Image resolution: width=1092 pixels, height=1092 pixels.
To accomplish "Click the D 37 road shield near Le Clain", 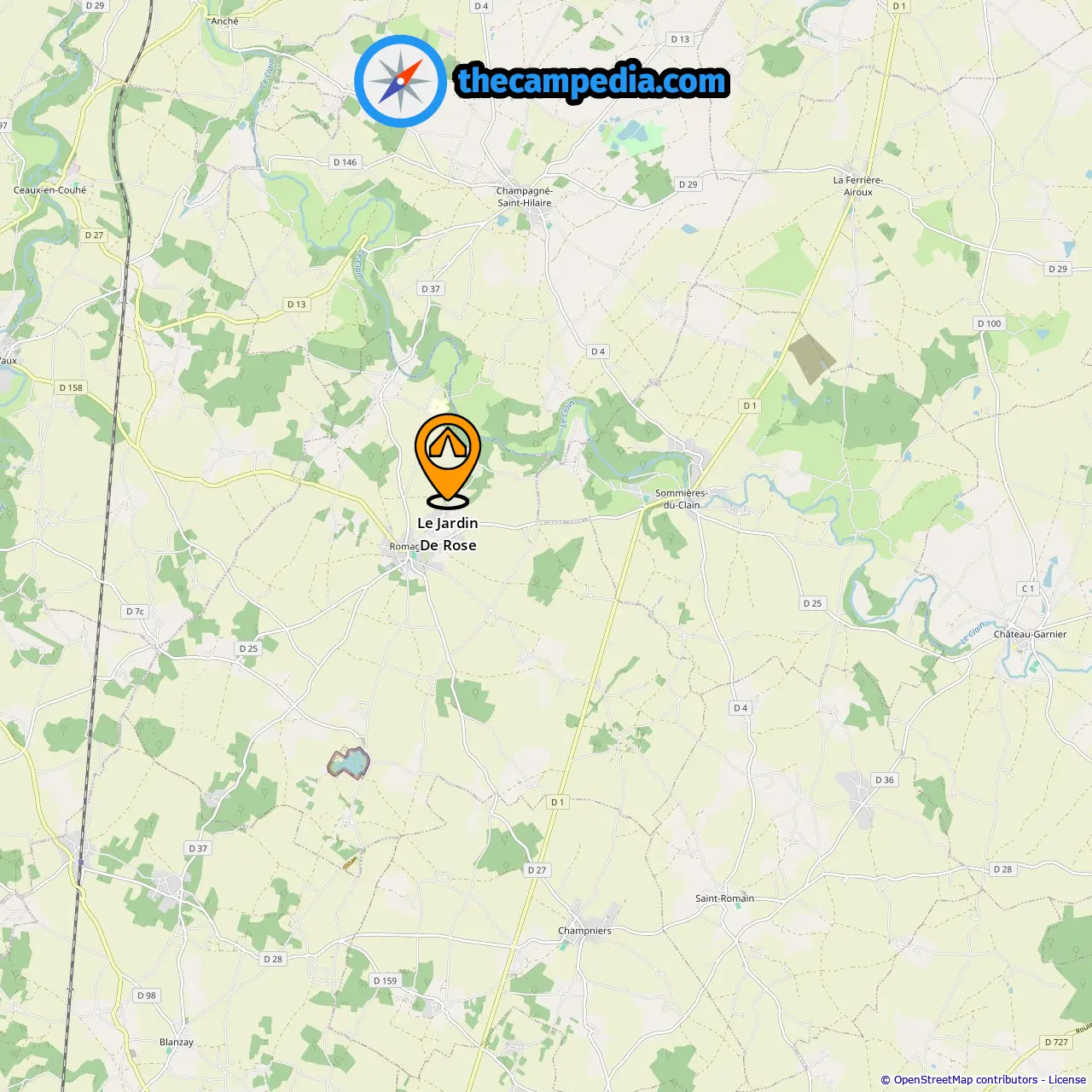I will click(431, 288).
